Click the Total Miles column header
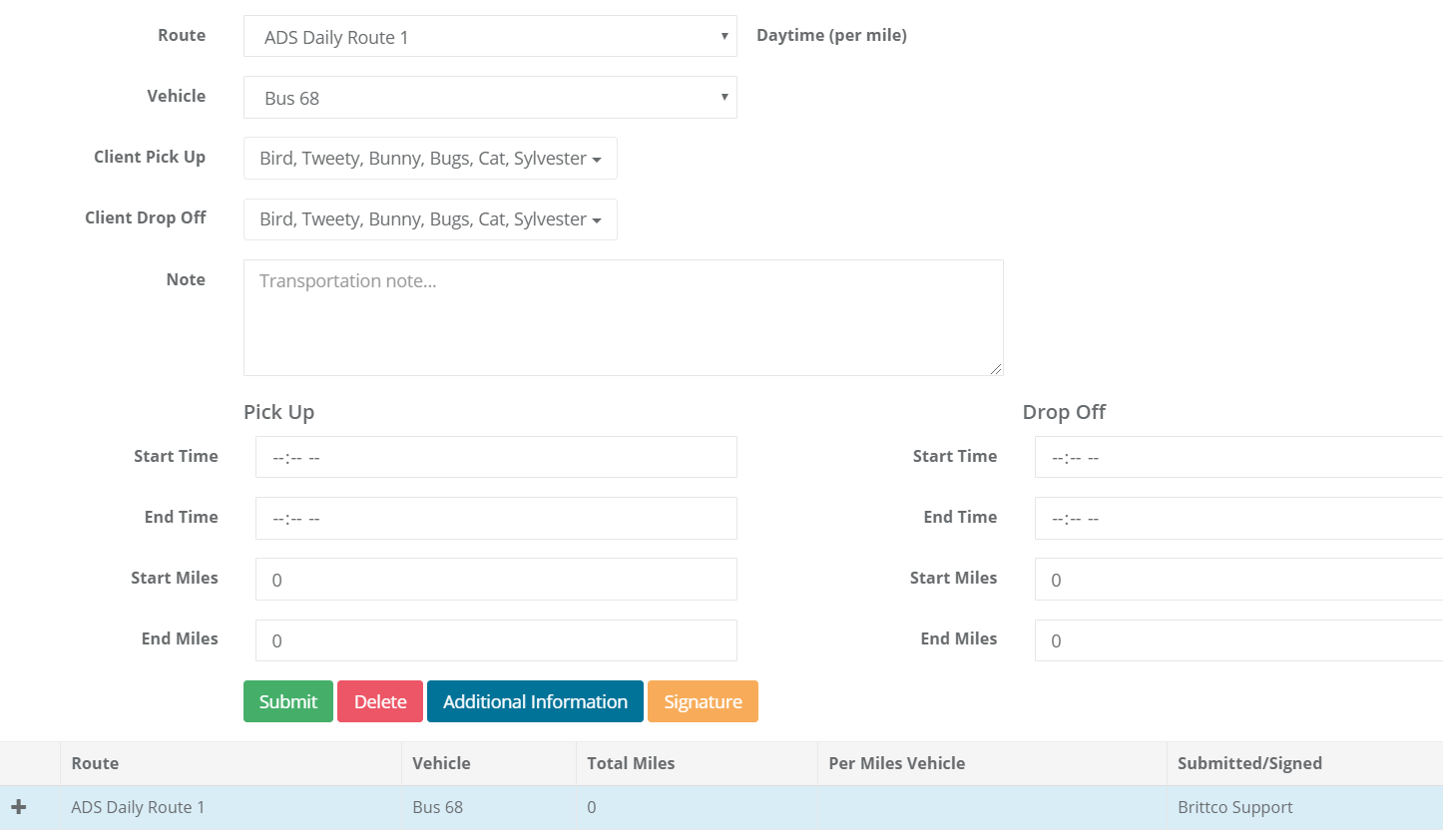 tap(631, 763)
